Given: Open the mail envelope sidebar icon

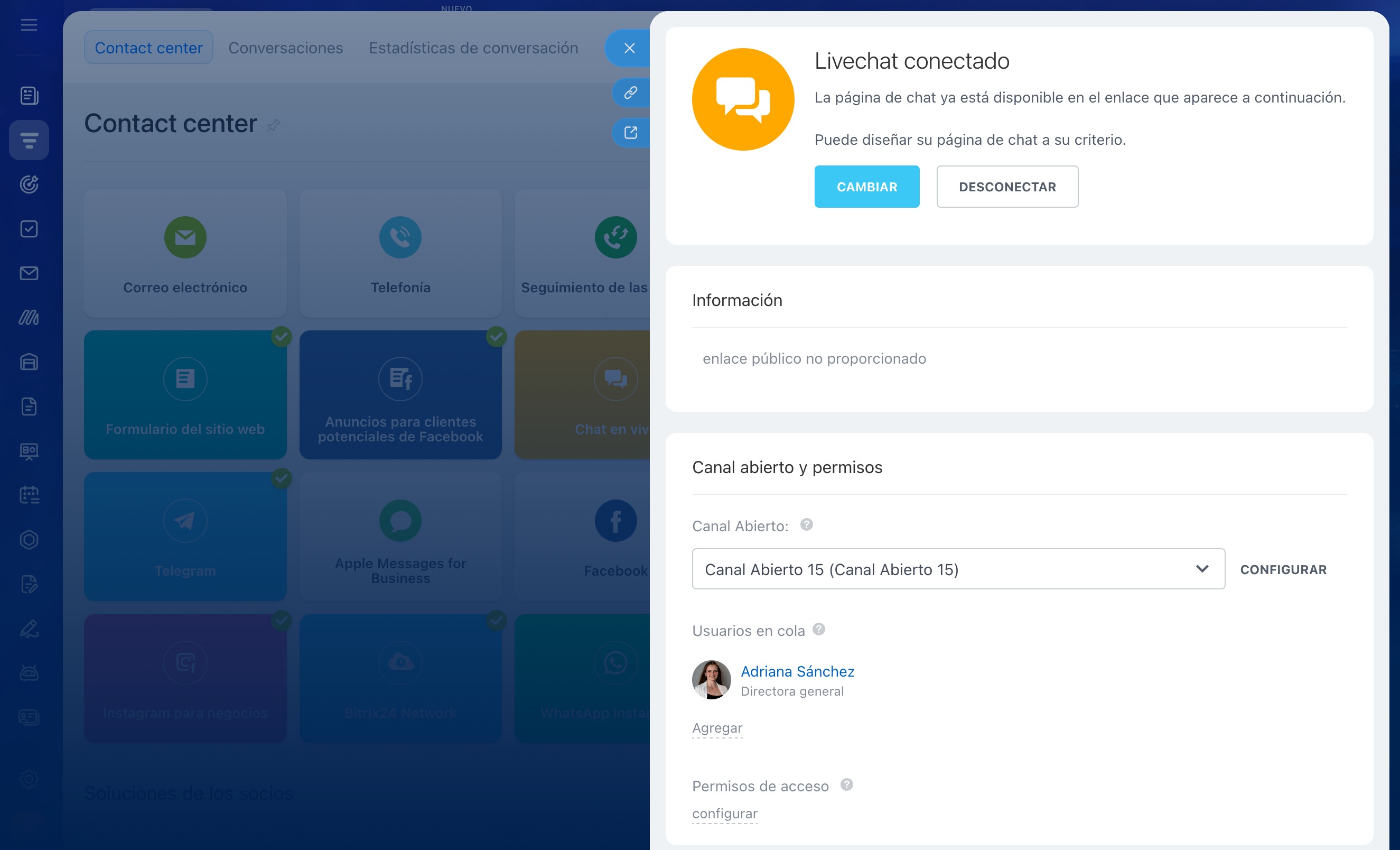Looking at the screenshot, I should click(29, 273).
